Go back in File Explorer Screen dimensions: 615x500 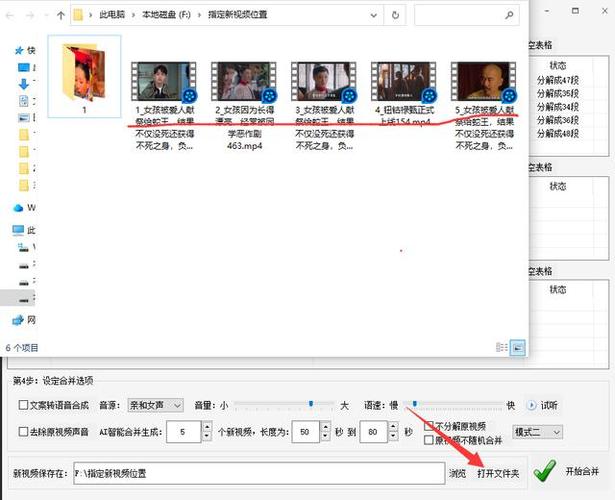pyautogui.click(x=9, y=15)
